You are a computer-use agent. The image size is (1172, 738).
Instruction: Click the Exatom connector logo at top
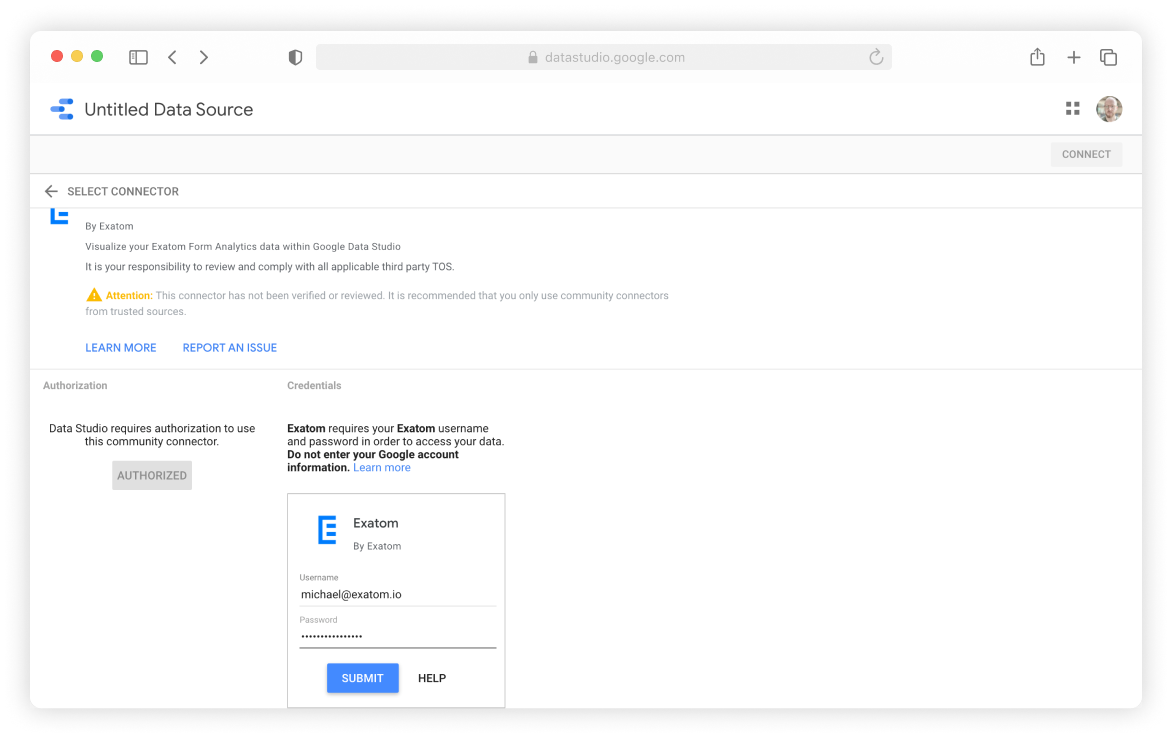[59, 217]
